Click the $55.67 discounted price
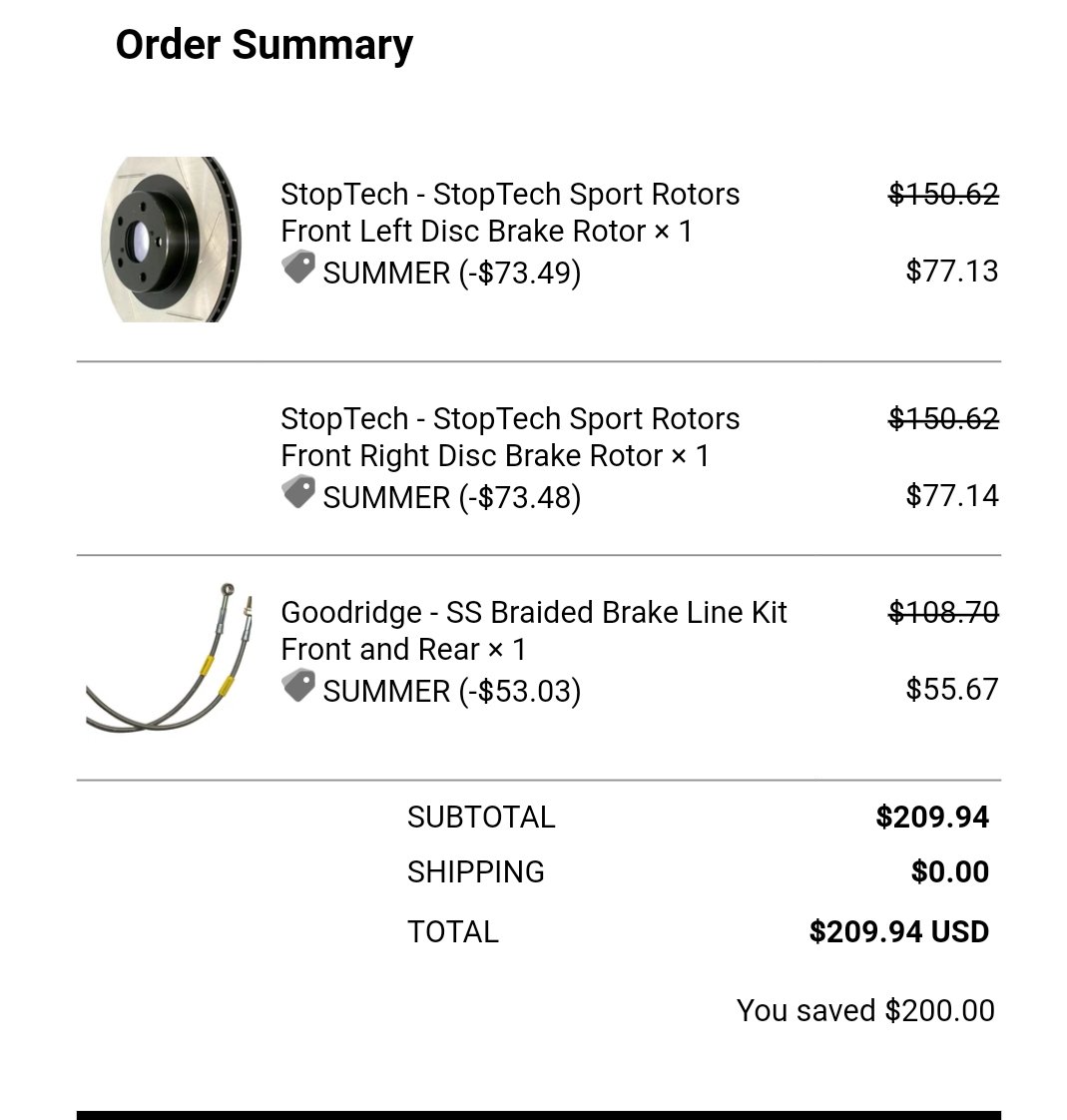1067x1120 pixels. point(951,689)
